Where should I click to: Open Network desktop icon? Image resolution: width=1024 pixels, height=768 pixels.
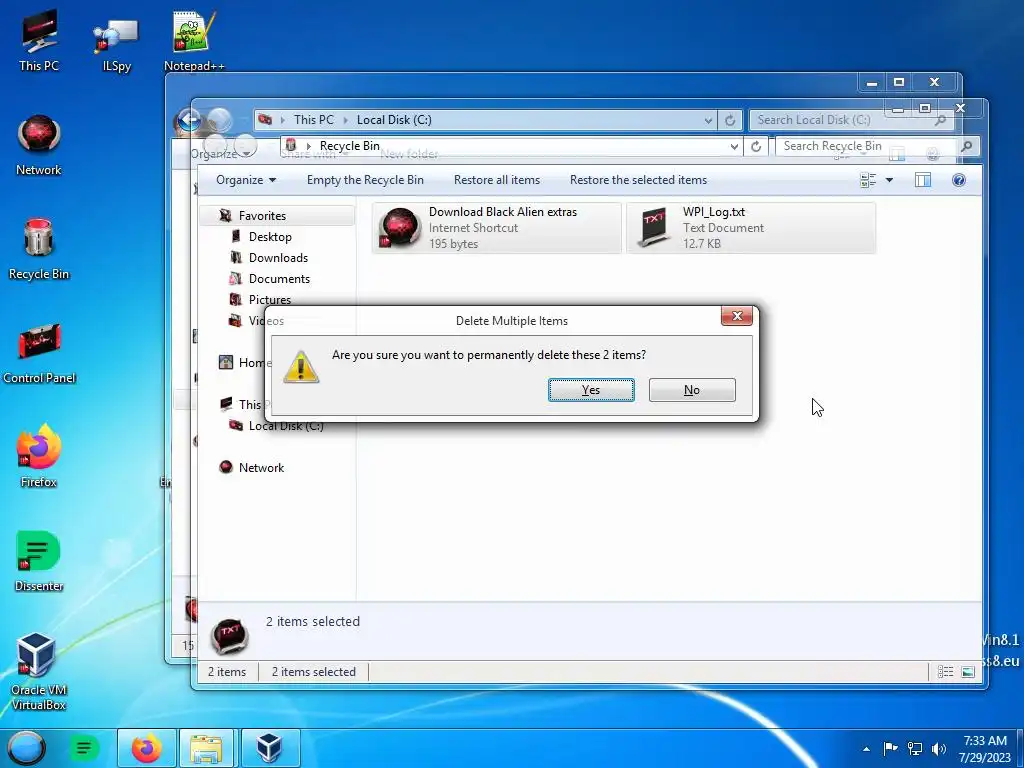tap(39, 145)
